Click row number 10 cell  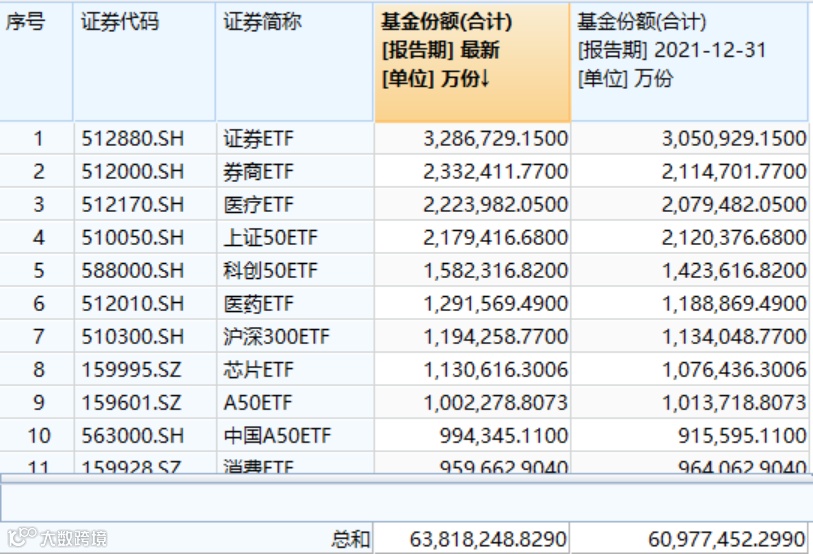pos(38,435)
